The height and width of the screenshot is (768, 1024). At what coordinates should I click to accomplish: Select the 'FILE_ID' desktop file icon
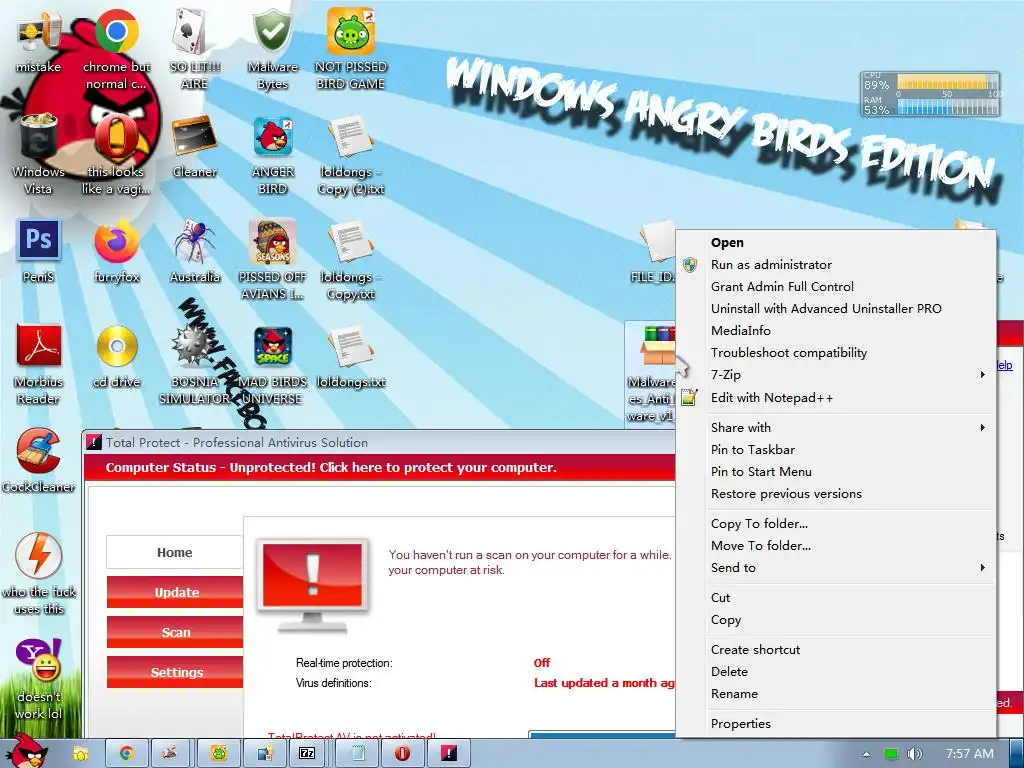[653, 252]
